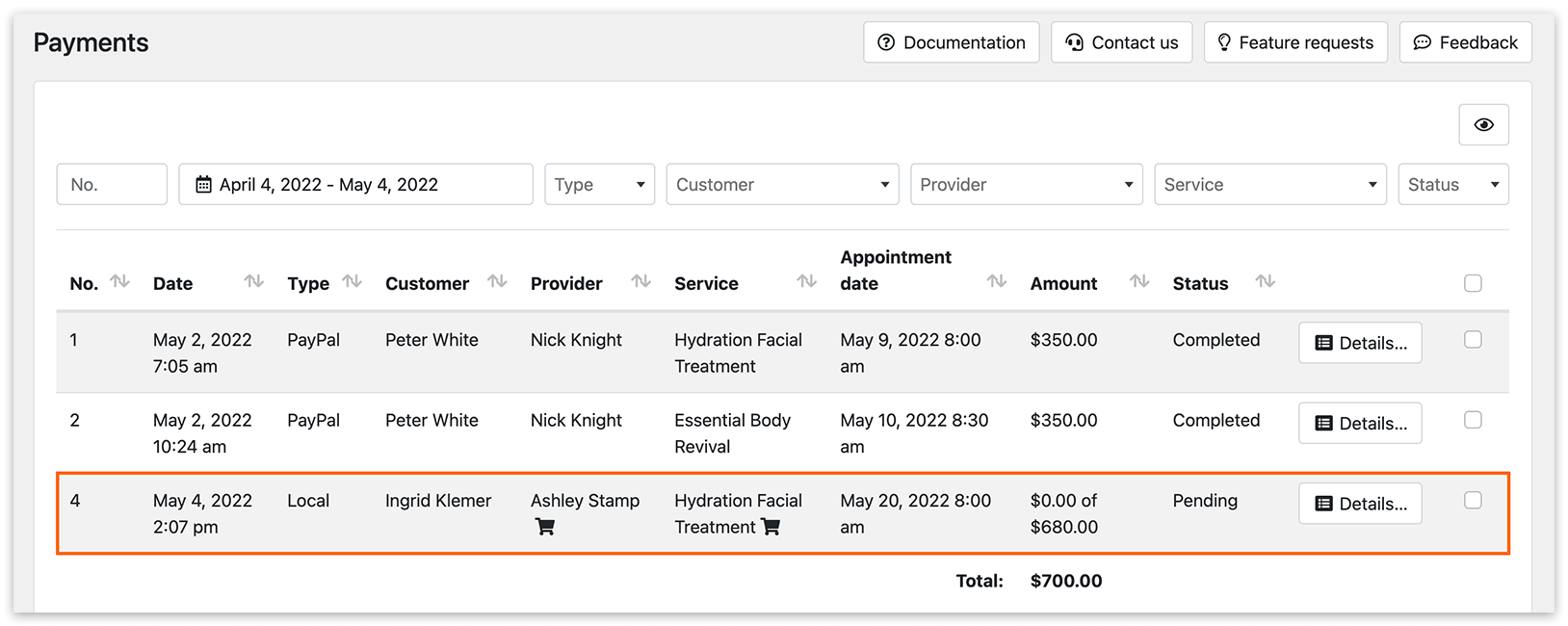Open Details for payment No. 2

pos(1360,423)
